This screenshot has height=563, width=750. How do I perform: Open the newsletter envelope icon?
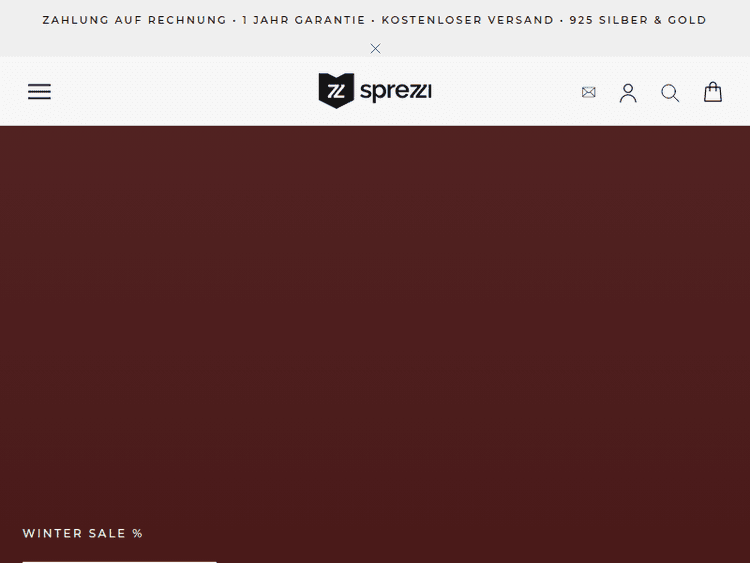tap(588, 92)
